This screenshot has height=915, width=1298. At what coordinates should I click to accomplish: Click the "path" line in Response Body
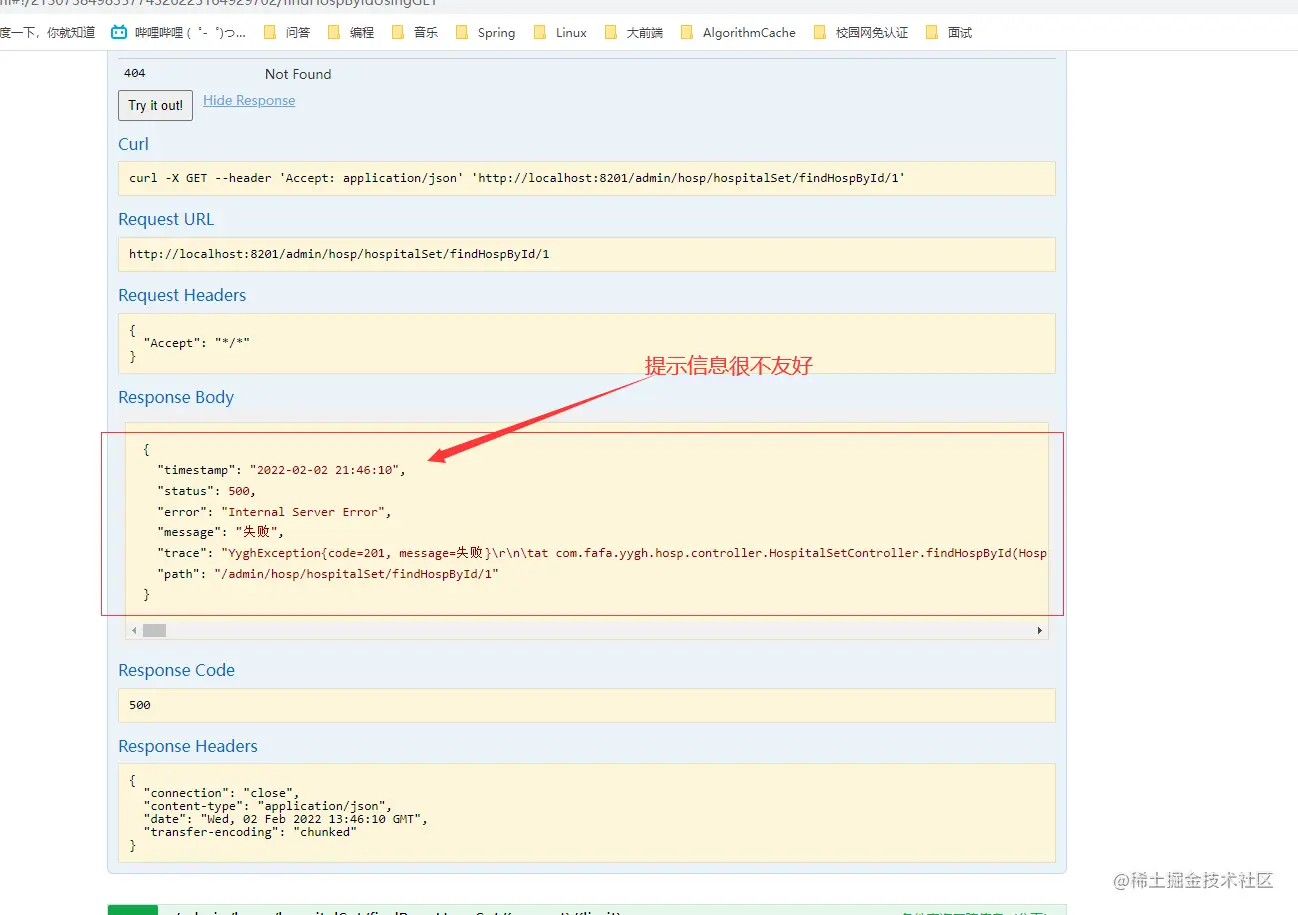328,574
